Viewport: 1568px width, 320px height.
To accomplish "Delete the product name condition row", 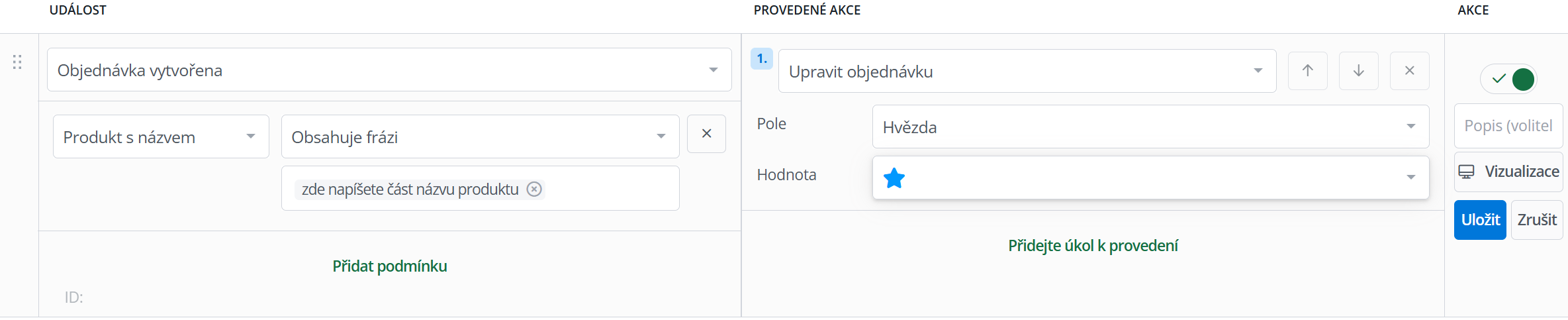I will (x=706, y=134).
